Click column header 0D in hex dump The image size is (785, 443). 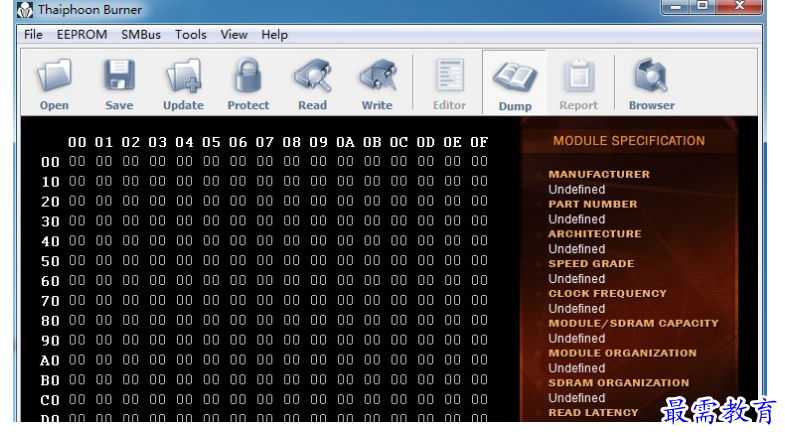coord(426,142)
